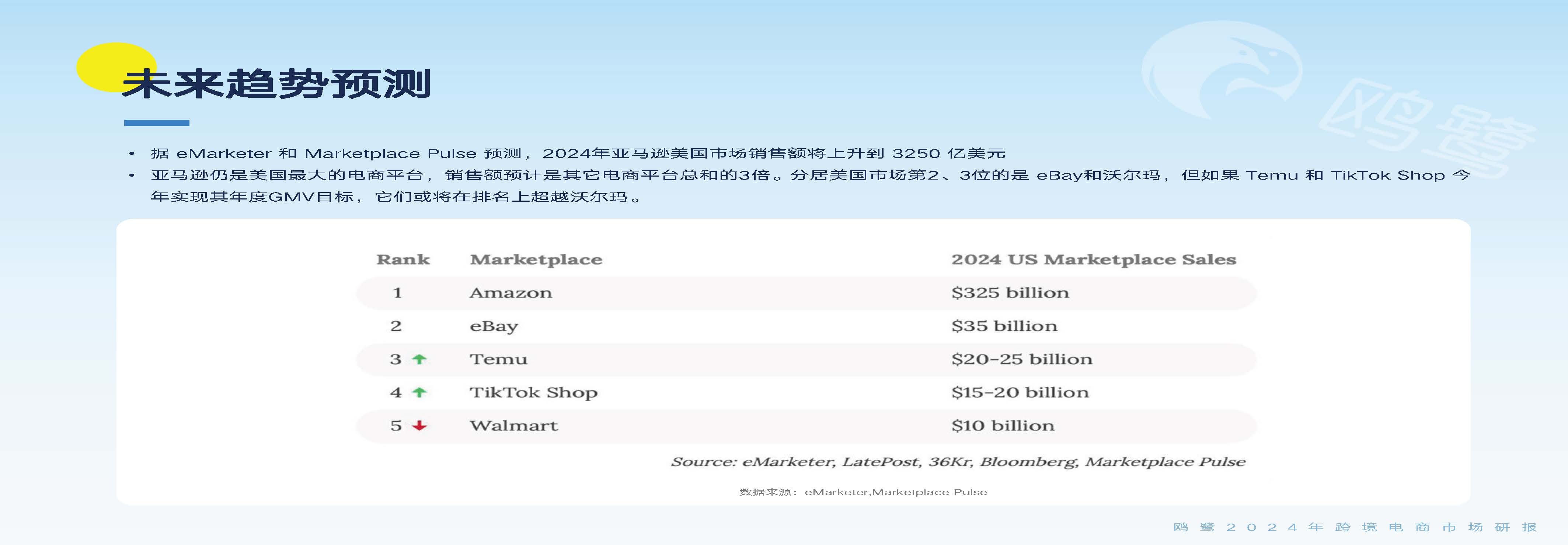The image size is (1568, 545).
Task: Click the red down arrow beside rank 5
Action: (x=419, y=426)
